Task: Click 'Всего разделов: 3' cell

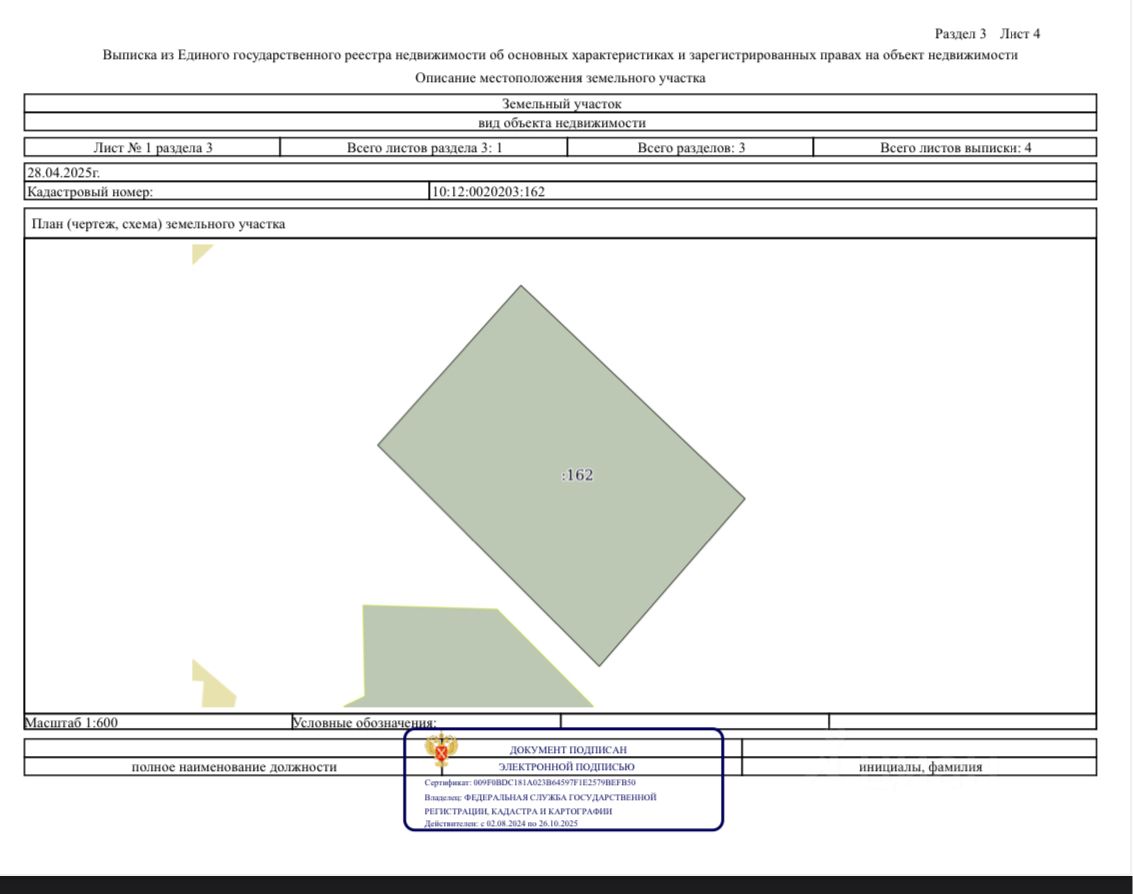Action: [x=691, y=147]
